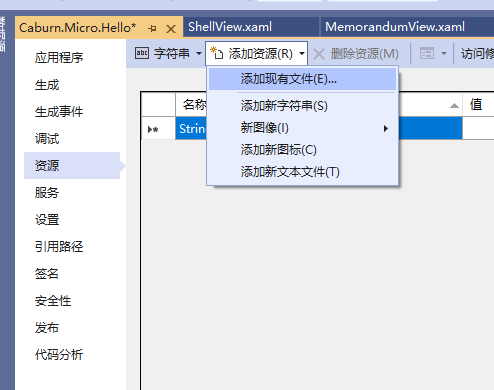Click the delete X icon beside 删除资源
This screenshot has height=390, width=494.
pos(319,54)
